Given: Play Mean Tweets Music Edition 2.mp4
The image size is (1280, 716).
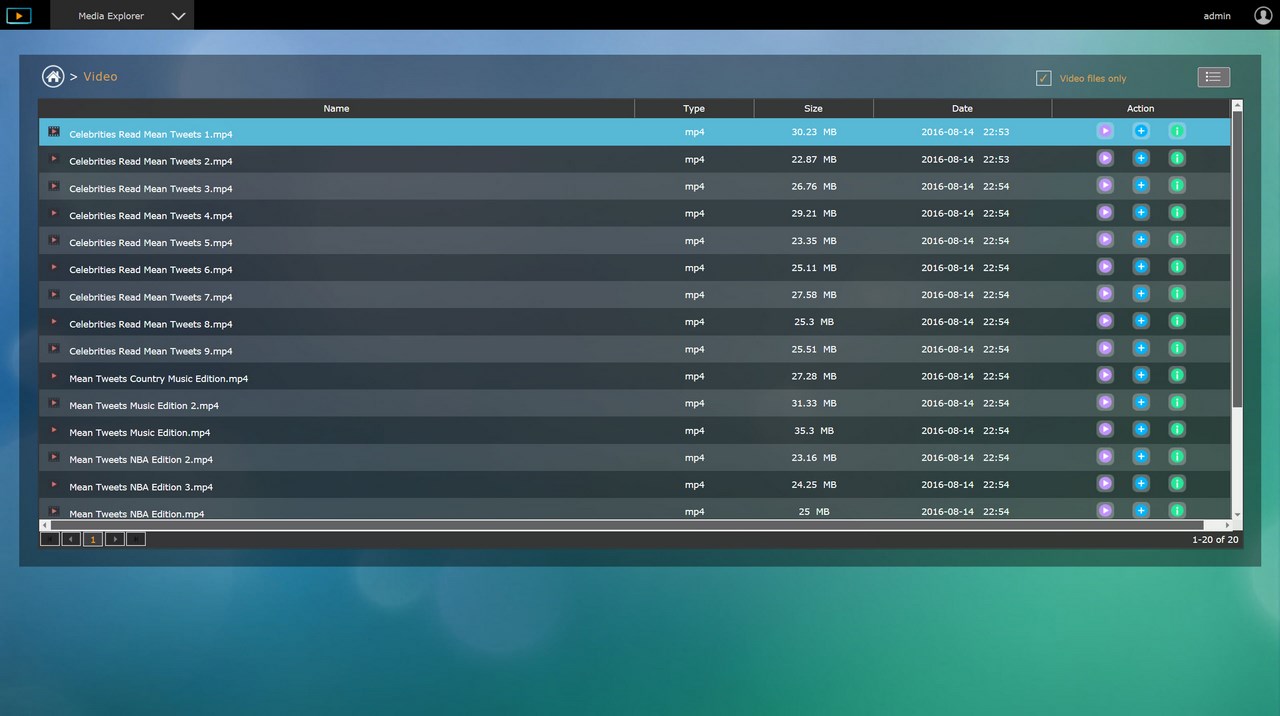Looking at the screenshot, I should (1105, 402).
